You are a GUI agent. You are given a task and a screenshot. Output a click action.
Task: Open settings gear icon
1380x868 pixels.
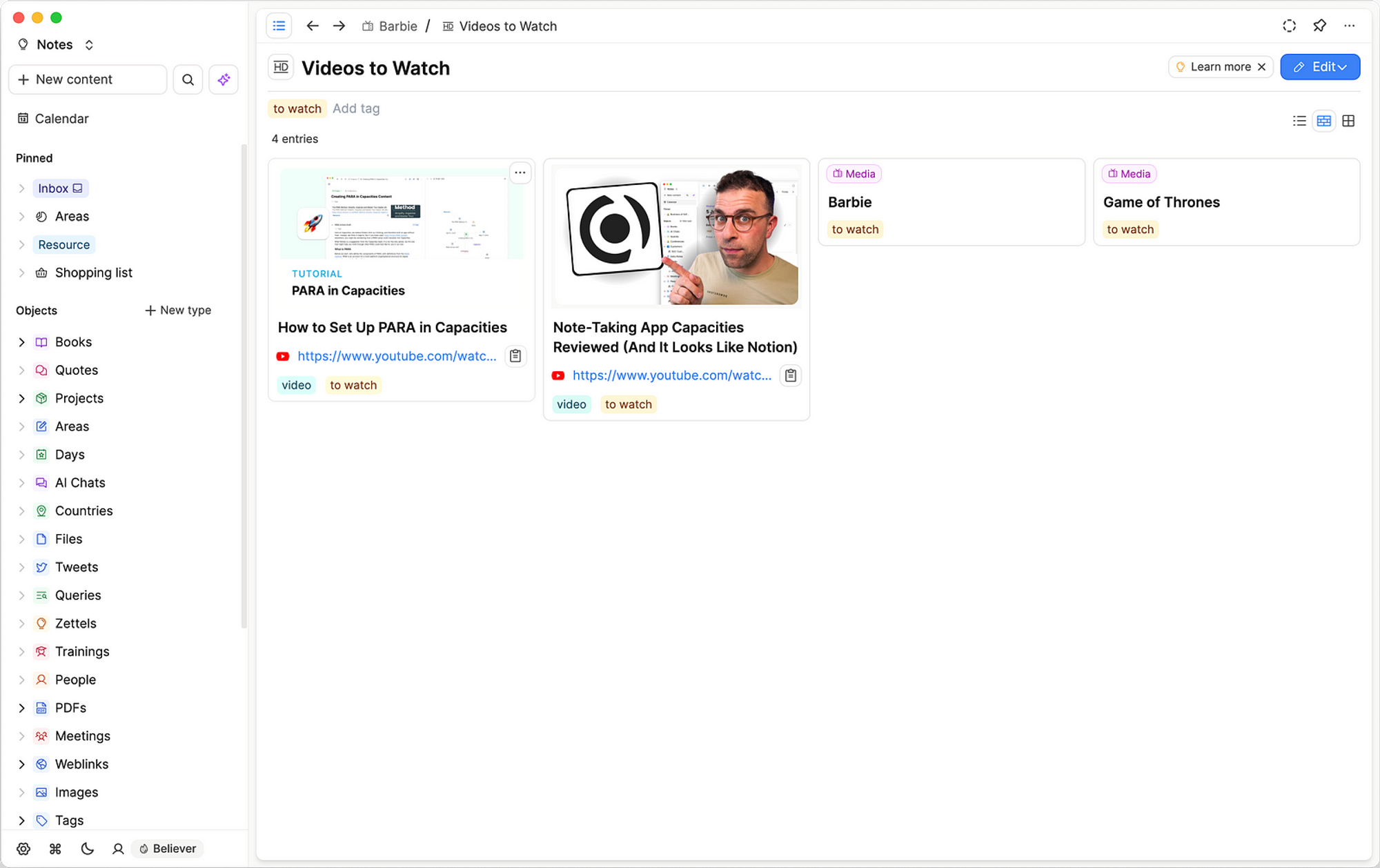point(23,849)
